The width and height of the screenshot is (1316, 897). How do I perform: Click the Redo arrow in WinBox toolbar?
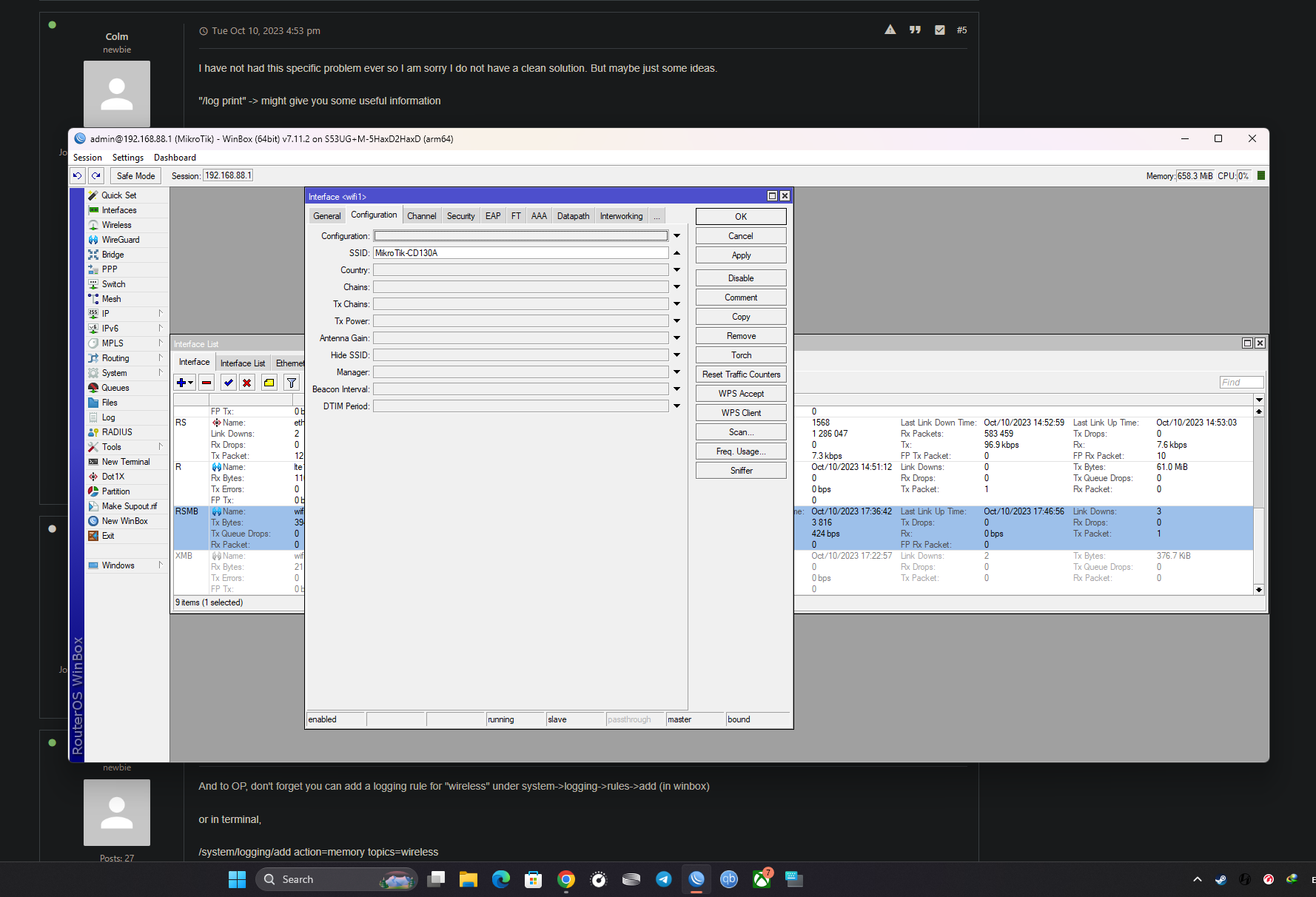pos(96,175)
